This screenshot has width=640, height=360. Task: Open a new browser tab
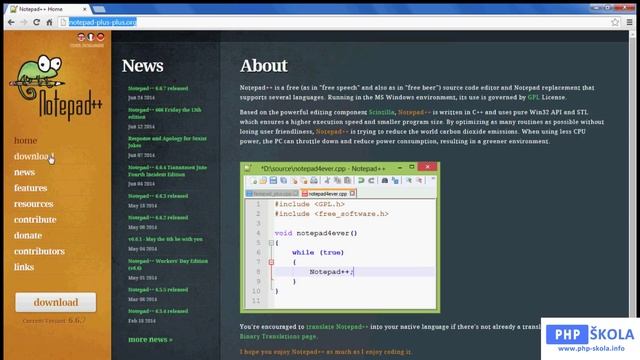(99, 9)
